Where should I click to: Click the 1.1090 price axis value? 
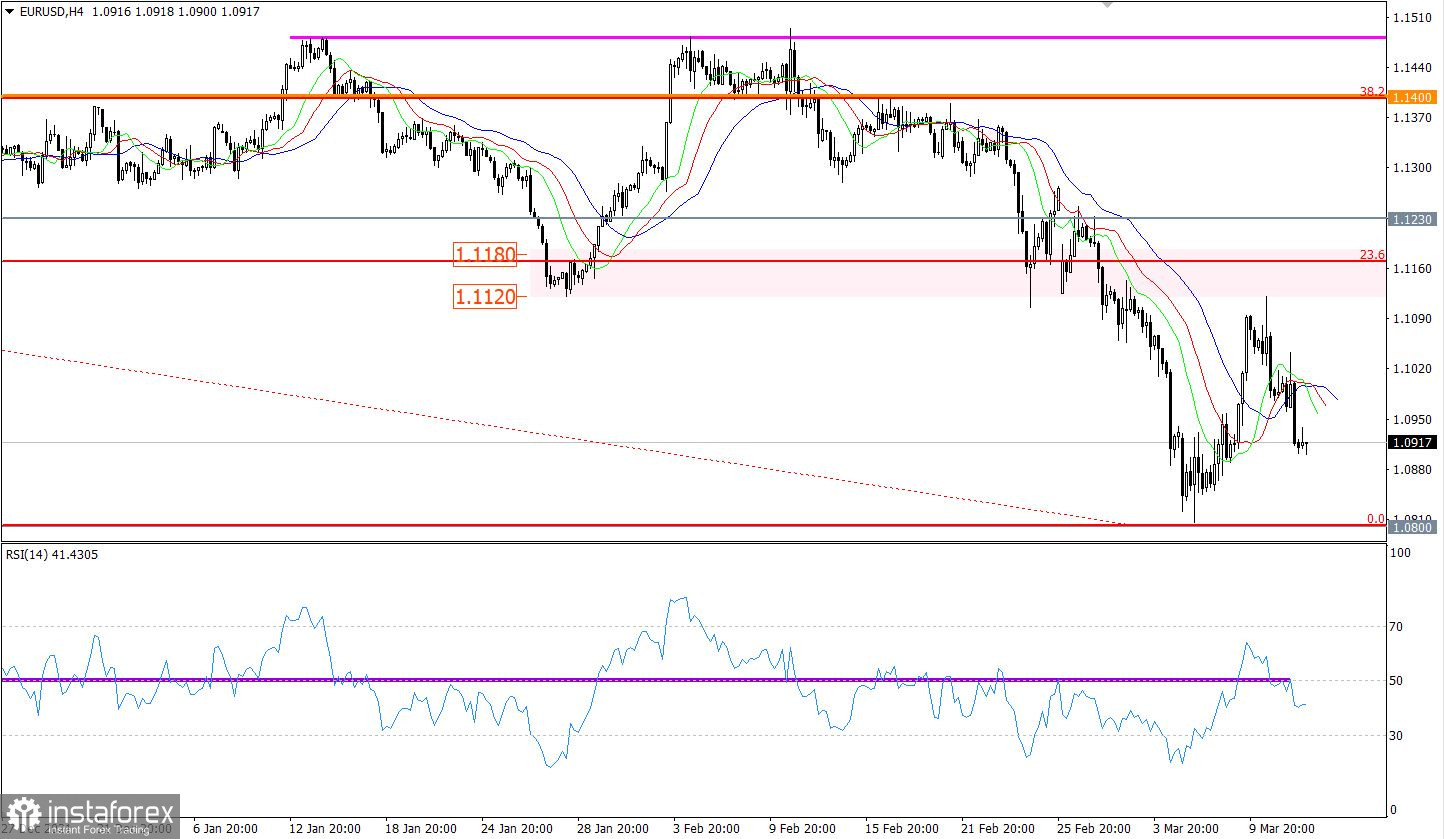pyautogui.click(x=1414, y=319)
